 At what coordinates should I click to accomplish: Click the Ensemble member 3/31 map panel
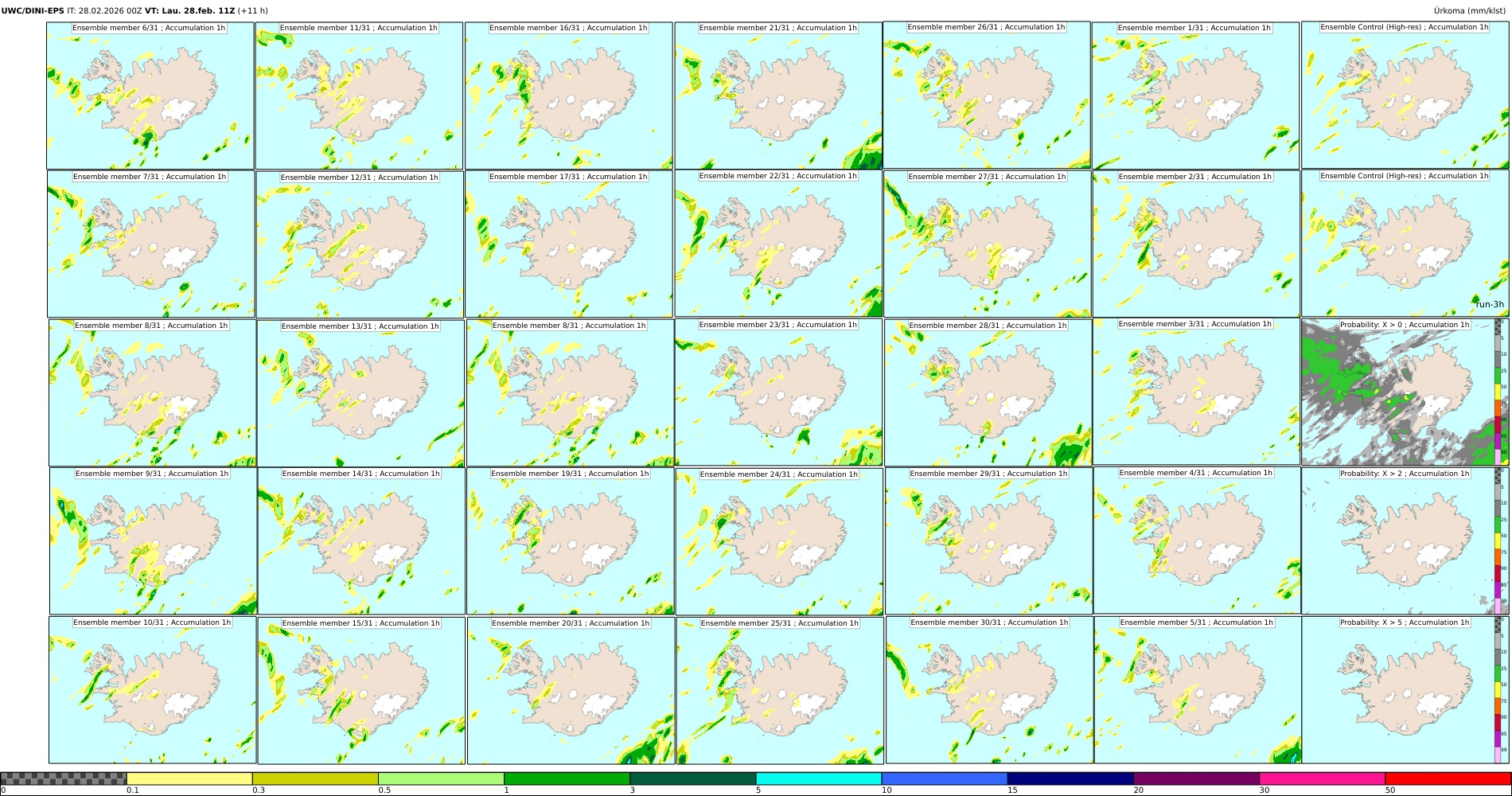point(1197,392)
